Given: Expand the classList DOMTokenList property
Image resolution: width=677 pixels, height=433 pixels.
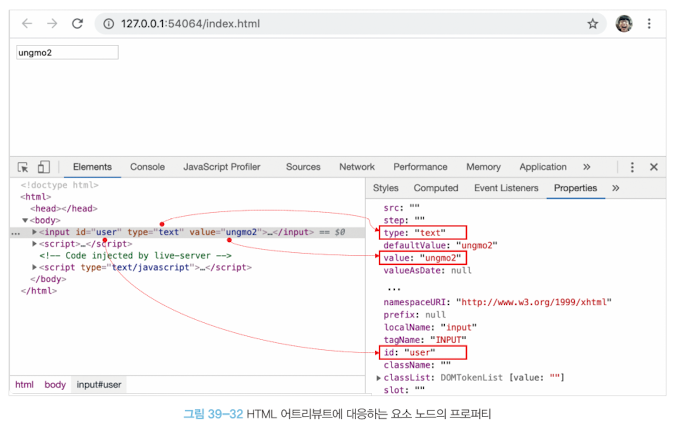Looking at the screenshot, I should tap(379, 378).
